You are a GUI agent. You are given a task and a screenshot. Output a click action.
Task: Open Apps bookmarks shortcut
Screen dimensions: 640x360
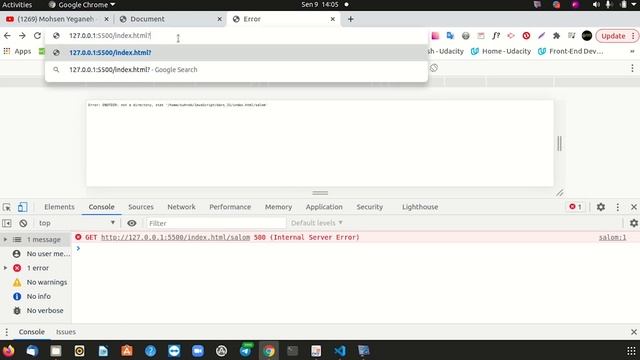(17, 51)
